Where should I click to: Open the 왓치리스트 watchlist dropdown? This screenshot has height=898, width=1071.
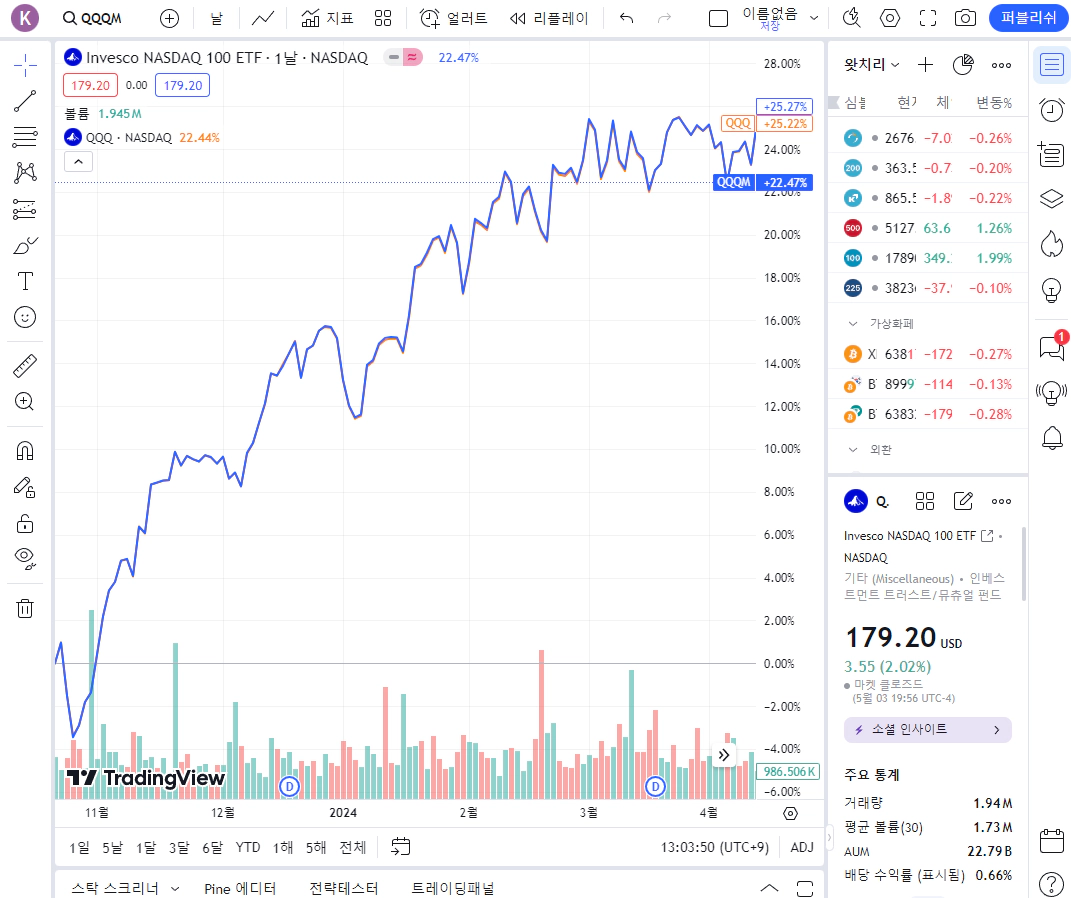pyautogui.click(x=872, y=65)
